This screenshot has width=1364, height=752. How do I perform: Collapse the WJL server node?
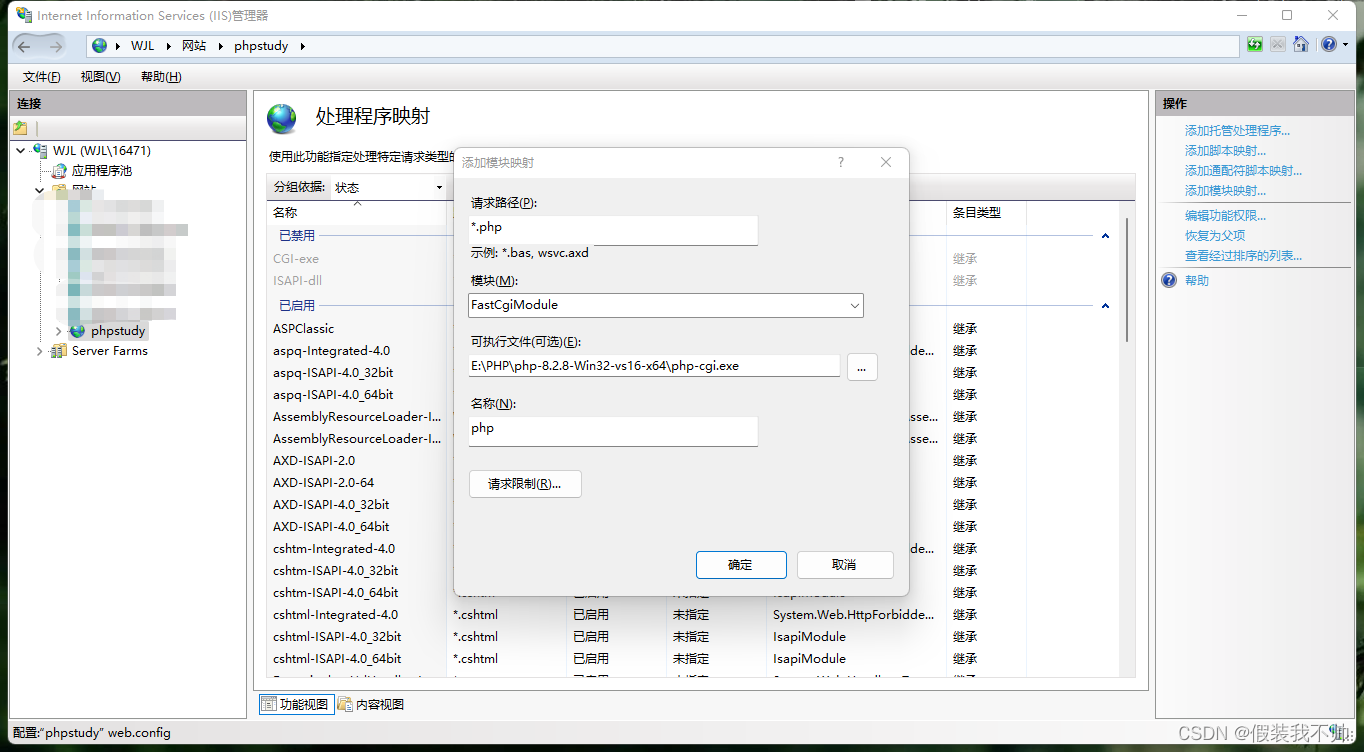click(23, 151)
